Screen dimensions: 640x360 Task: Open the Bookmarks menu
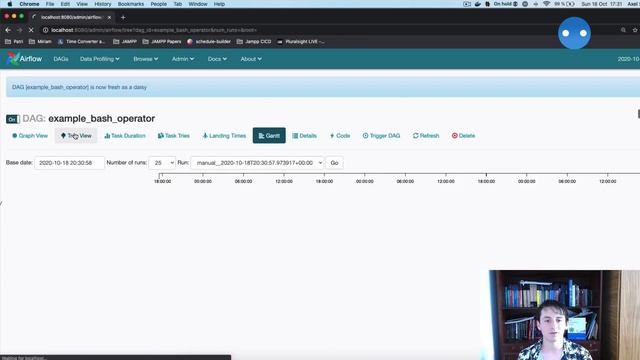pos(131,4)
